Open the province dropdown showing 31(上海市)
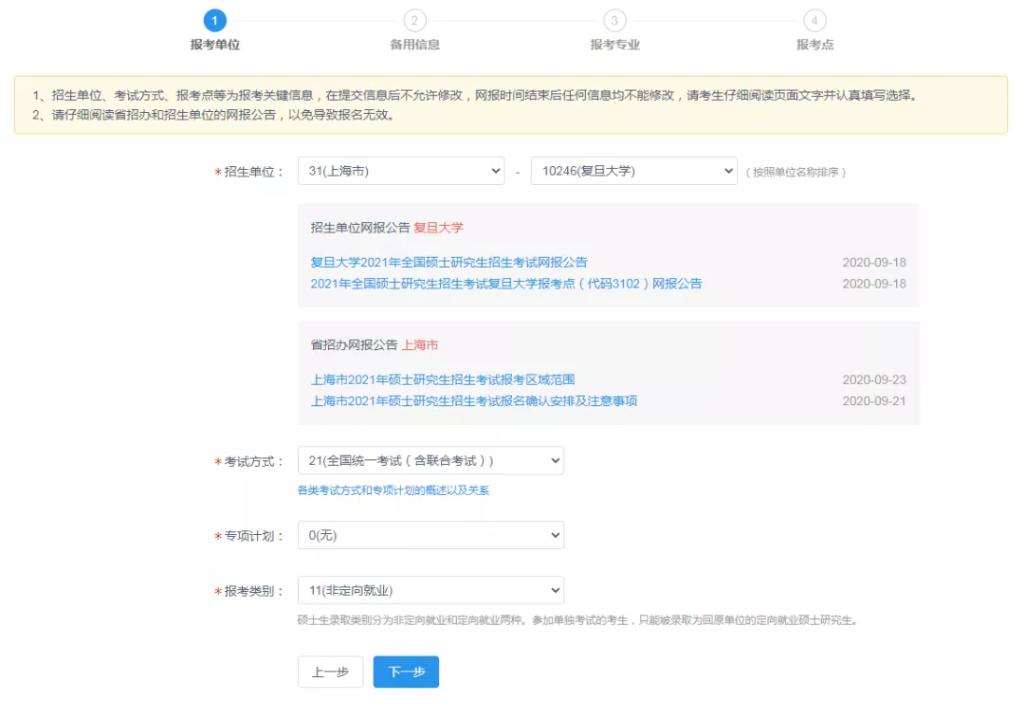The width and height of the screenshot is (1024, 719). coord(401,171)
